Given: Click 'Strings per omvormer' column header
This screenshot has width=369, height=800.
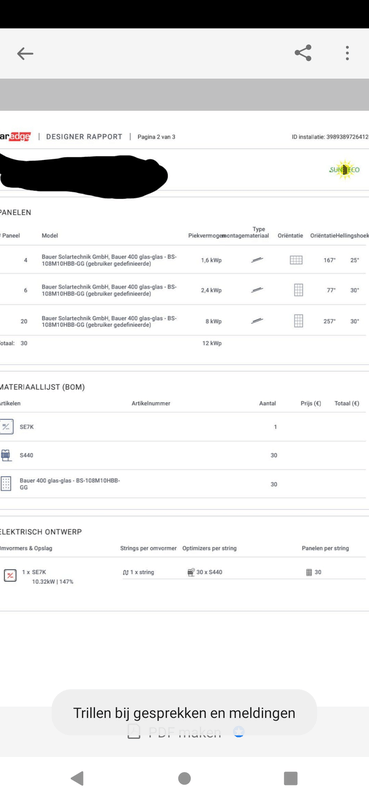Looking at the screenshot, I should 149,548.
